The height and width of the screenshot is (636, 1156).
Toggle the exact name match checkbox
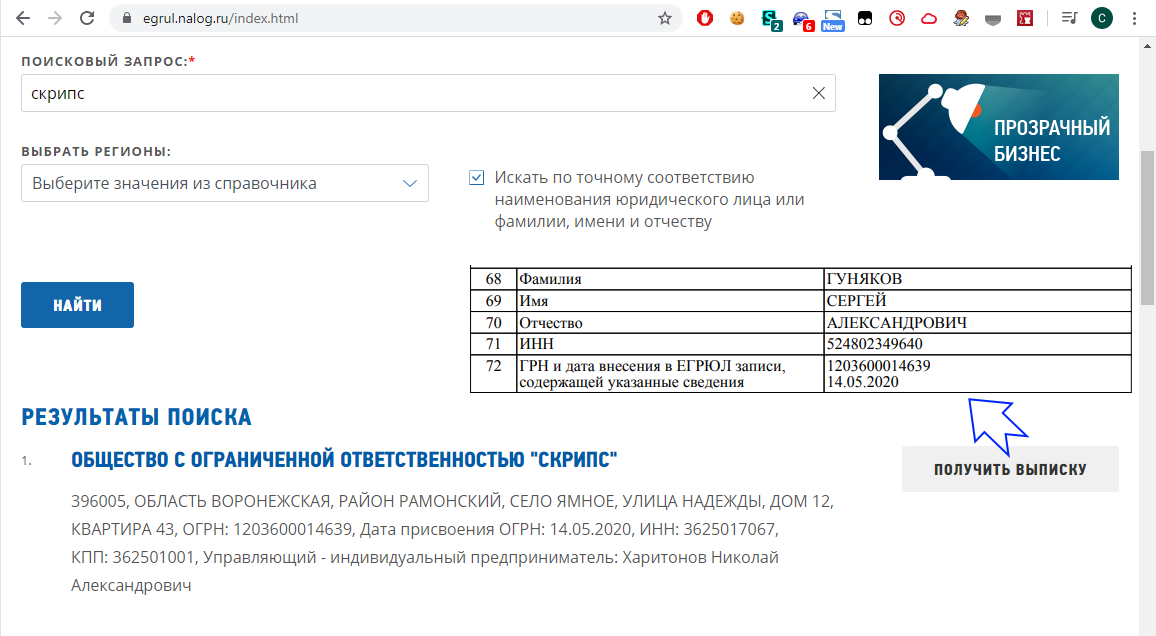tap(476, 178)
